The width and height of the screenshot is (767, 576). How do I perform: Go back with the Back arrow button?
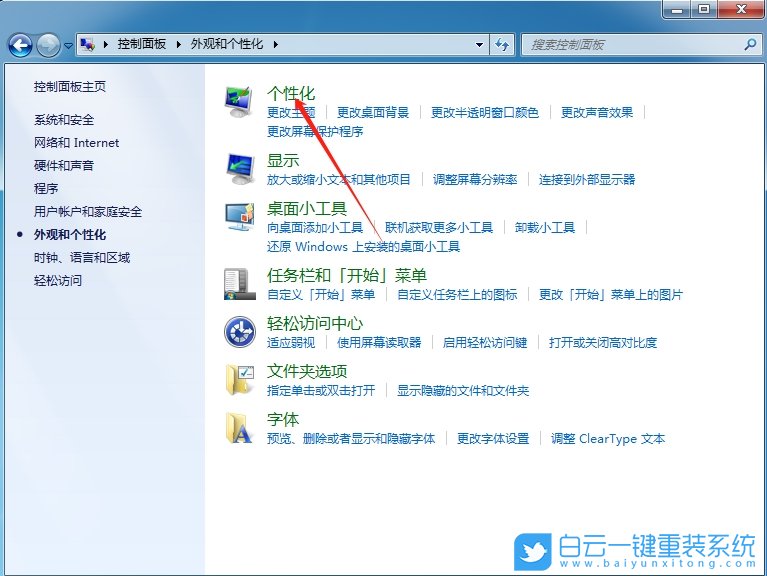[x=21, y=45]
